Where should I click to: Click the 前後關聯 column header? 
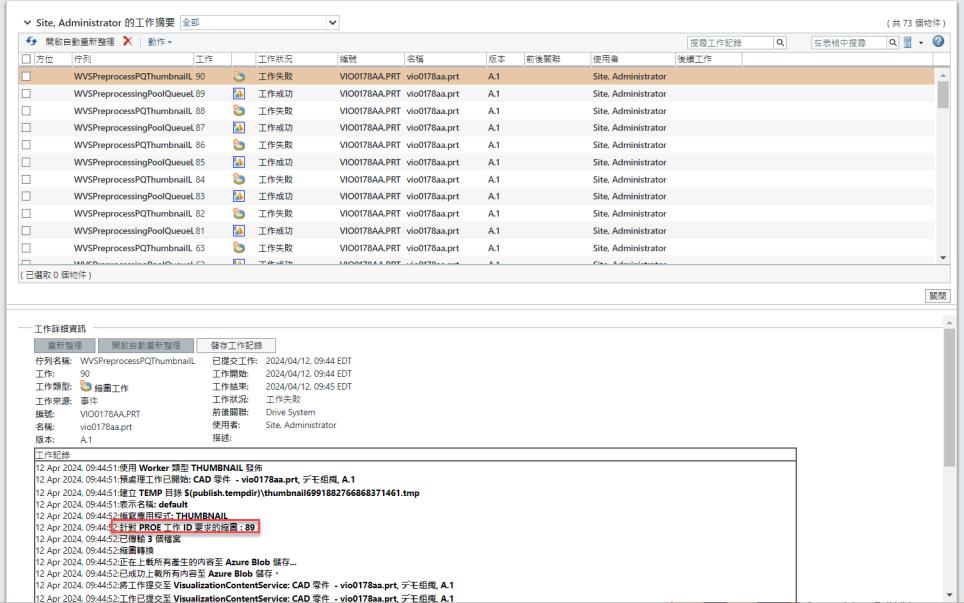557,59
